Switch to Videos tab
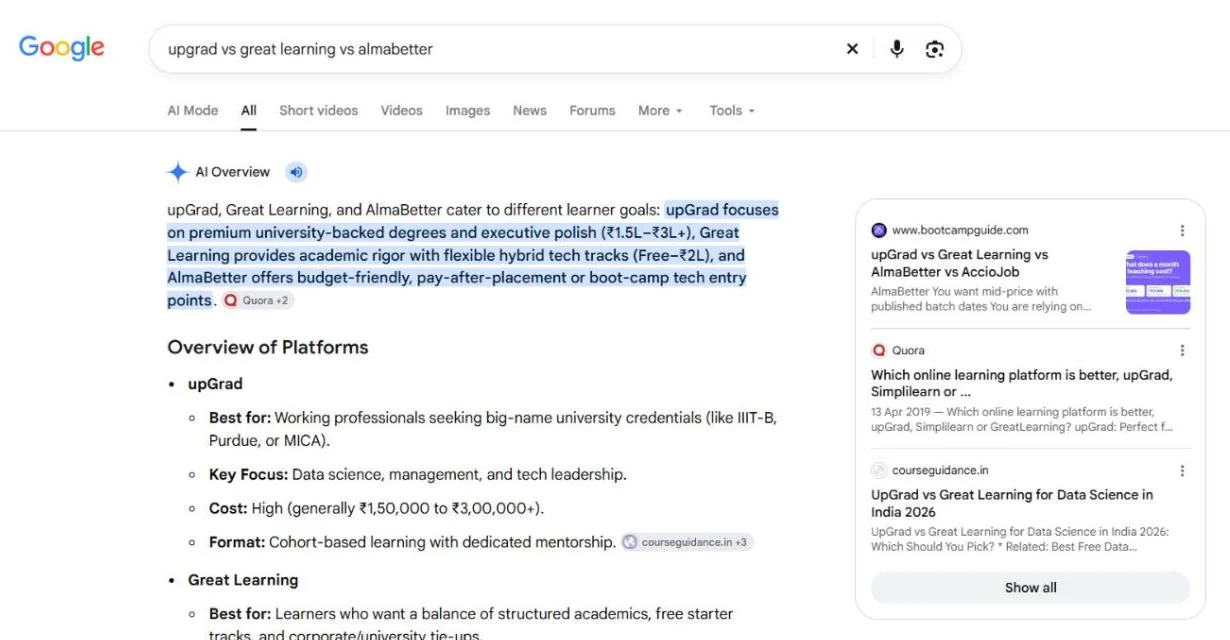The height and width of the screenshot is (640, 1230). [402, 111]
